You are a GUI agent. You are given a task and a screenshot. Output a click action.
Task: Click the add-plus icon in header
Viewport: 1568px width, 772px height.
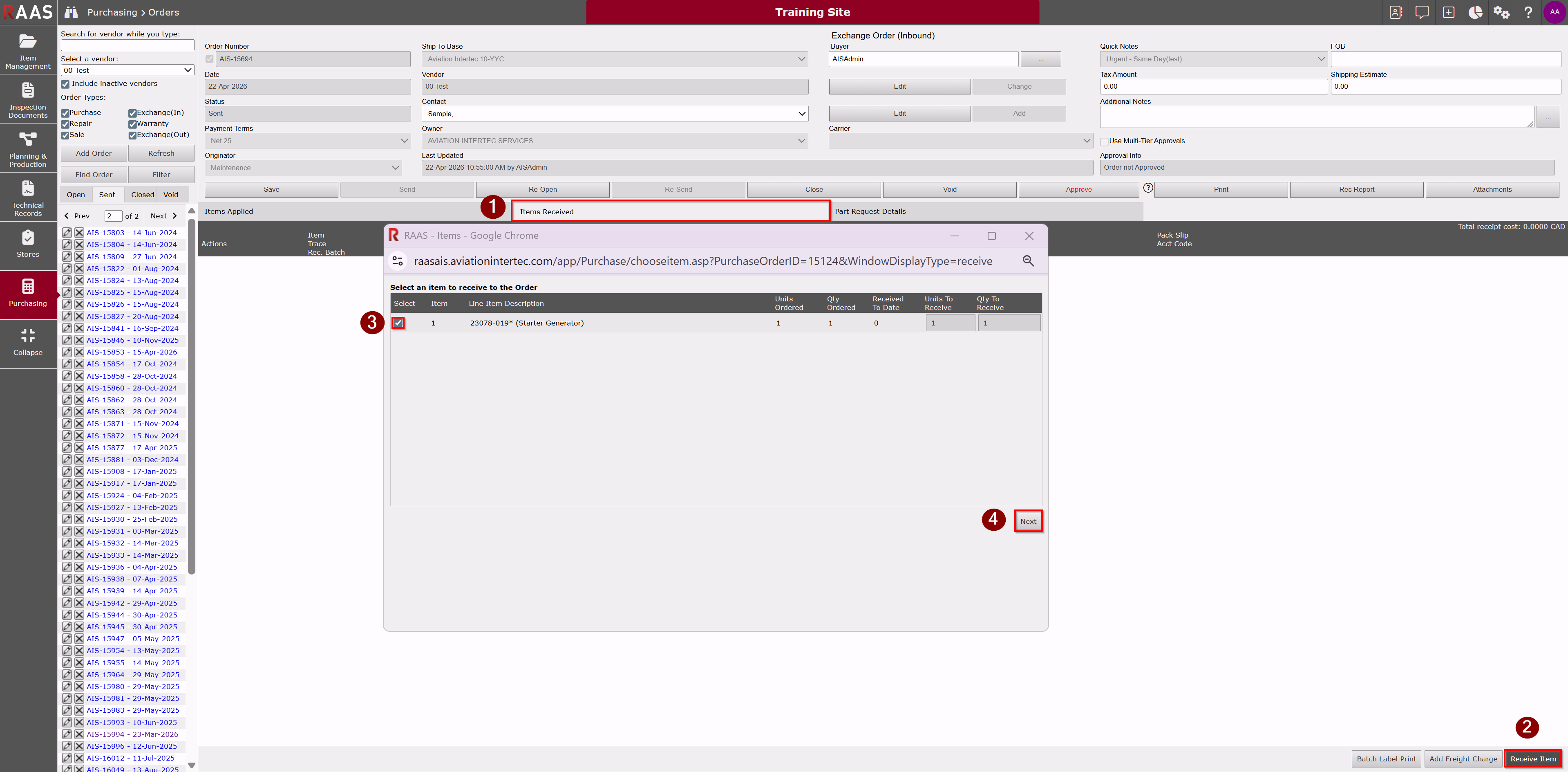click(x=1449, y=12)
